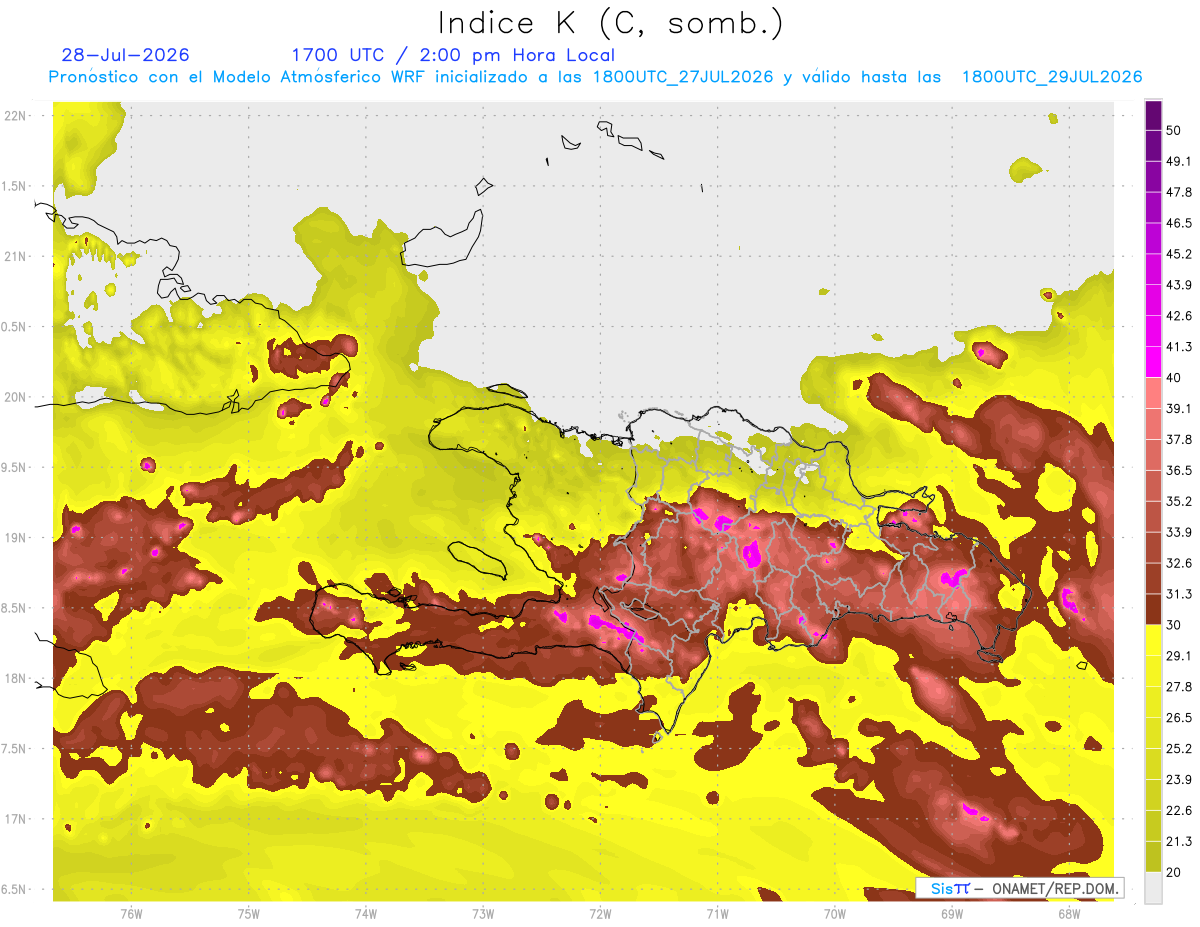
Task: Select the '36.5' color scale label
Action: [x=1179, y=471]
